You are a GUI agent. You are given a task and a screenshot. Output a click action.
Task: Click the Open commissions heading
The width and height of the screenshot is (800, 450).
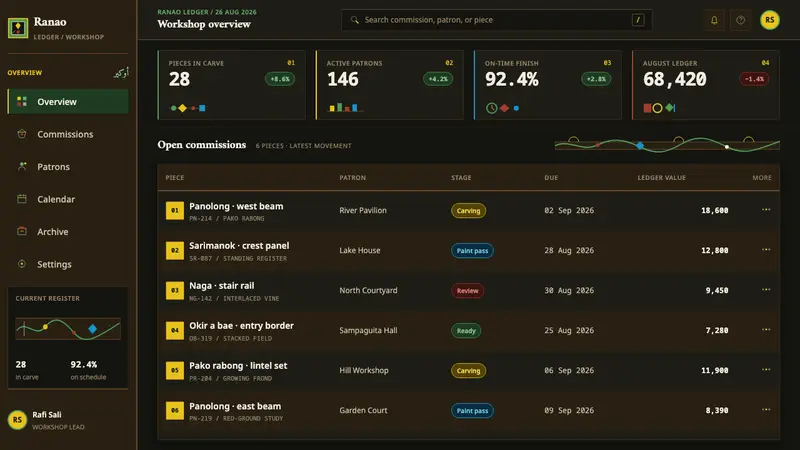point(202,145)
